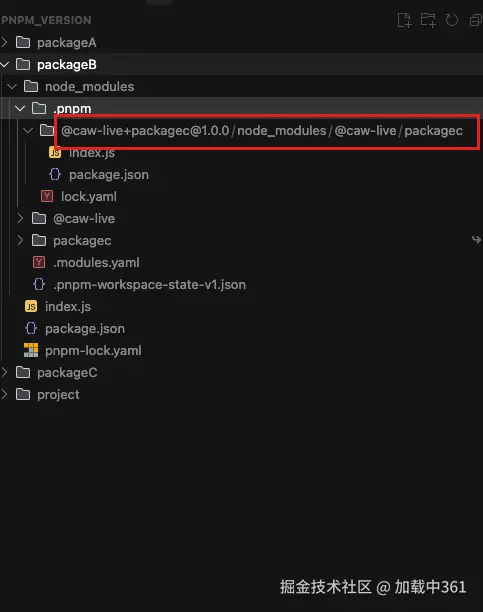Click the trailing 'packagec' segment in compact path

pos(433,131)
